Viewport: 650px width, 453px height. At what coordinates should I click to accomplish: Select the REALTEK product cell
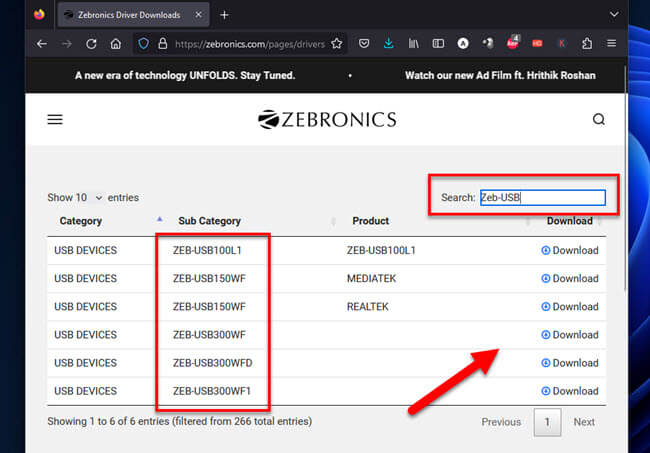tap(368, 307)
